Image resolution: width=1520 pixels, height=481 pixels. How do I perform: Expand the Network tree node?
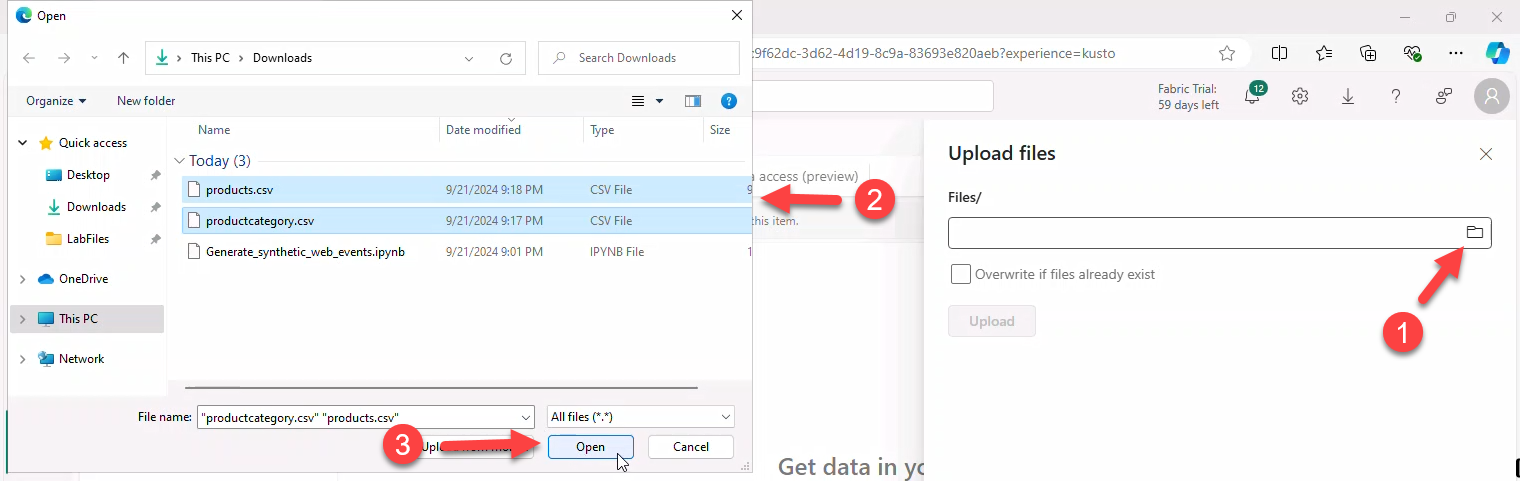point(23,359)
